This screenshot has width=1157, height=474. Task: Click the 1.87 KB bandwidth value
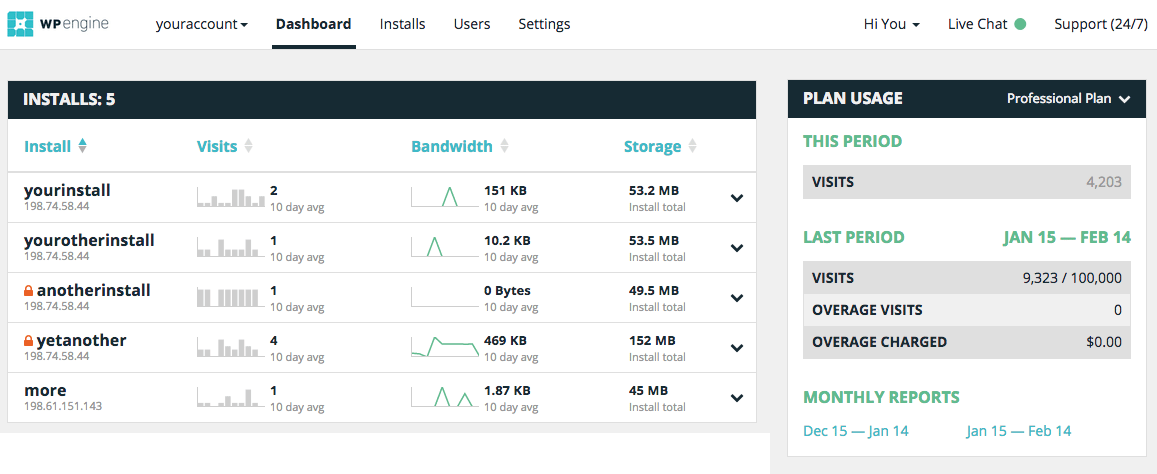click(x=507, y=391)
